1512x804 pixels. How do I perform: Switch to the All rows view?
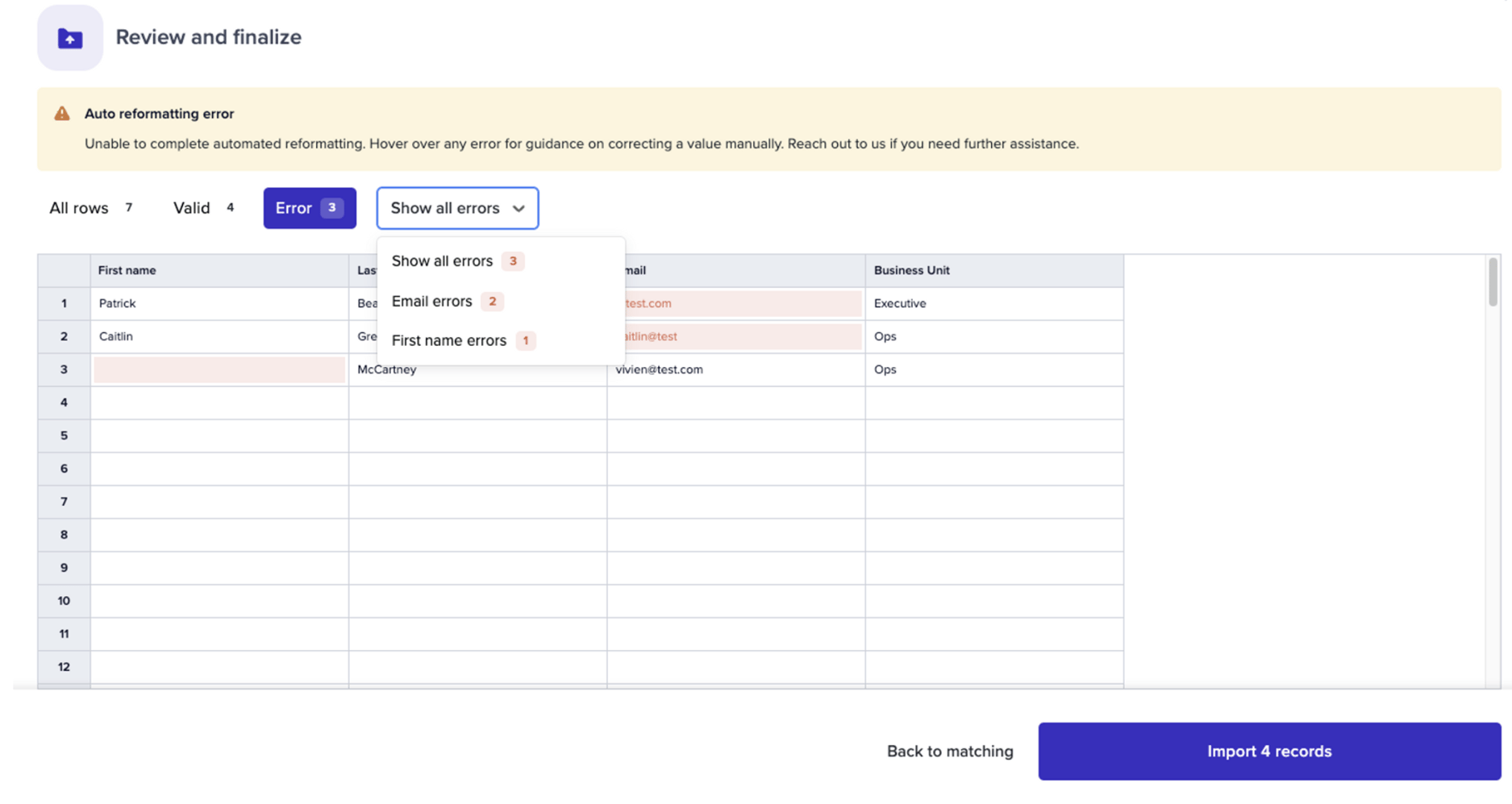click(80, 208)
